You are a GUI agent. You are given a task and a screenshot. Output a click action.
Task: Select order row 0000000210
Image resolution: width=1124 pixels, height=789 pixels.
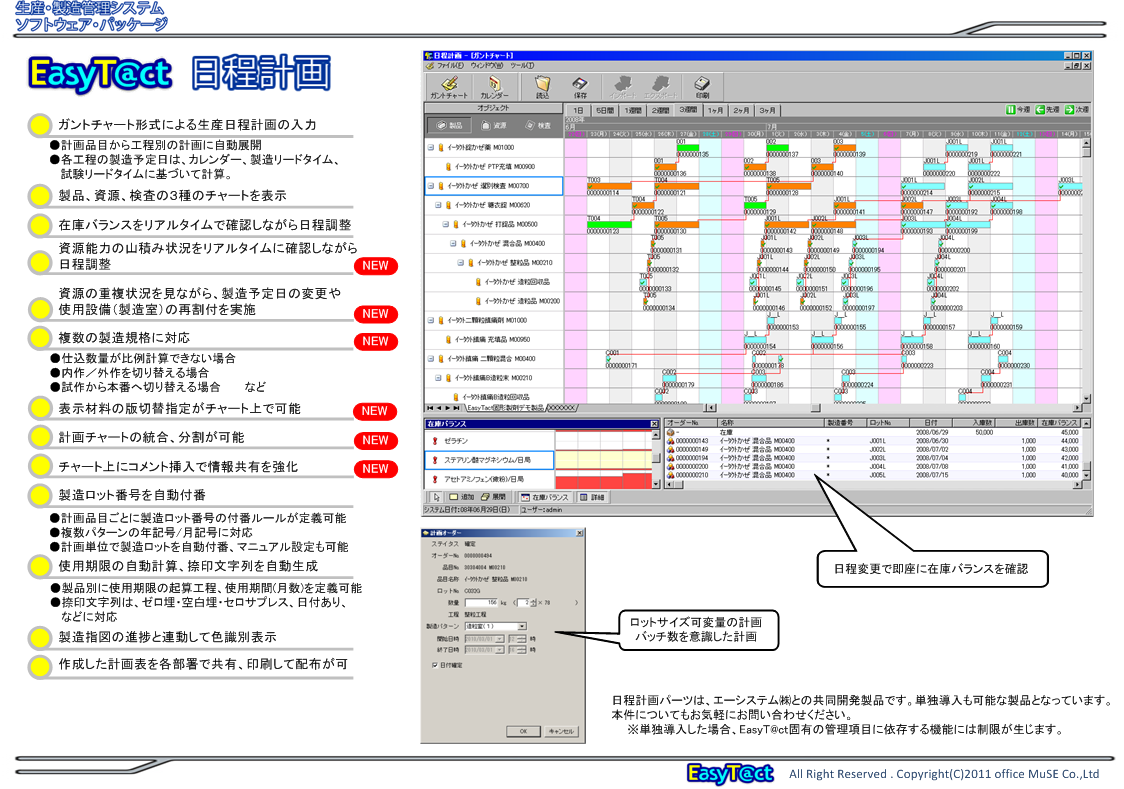(x=873, y=475)
